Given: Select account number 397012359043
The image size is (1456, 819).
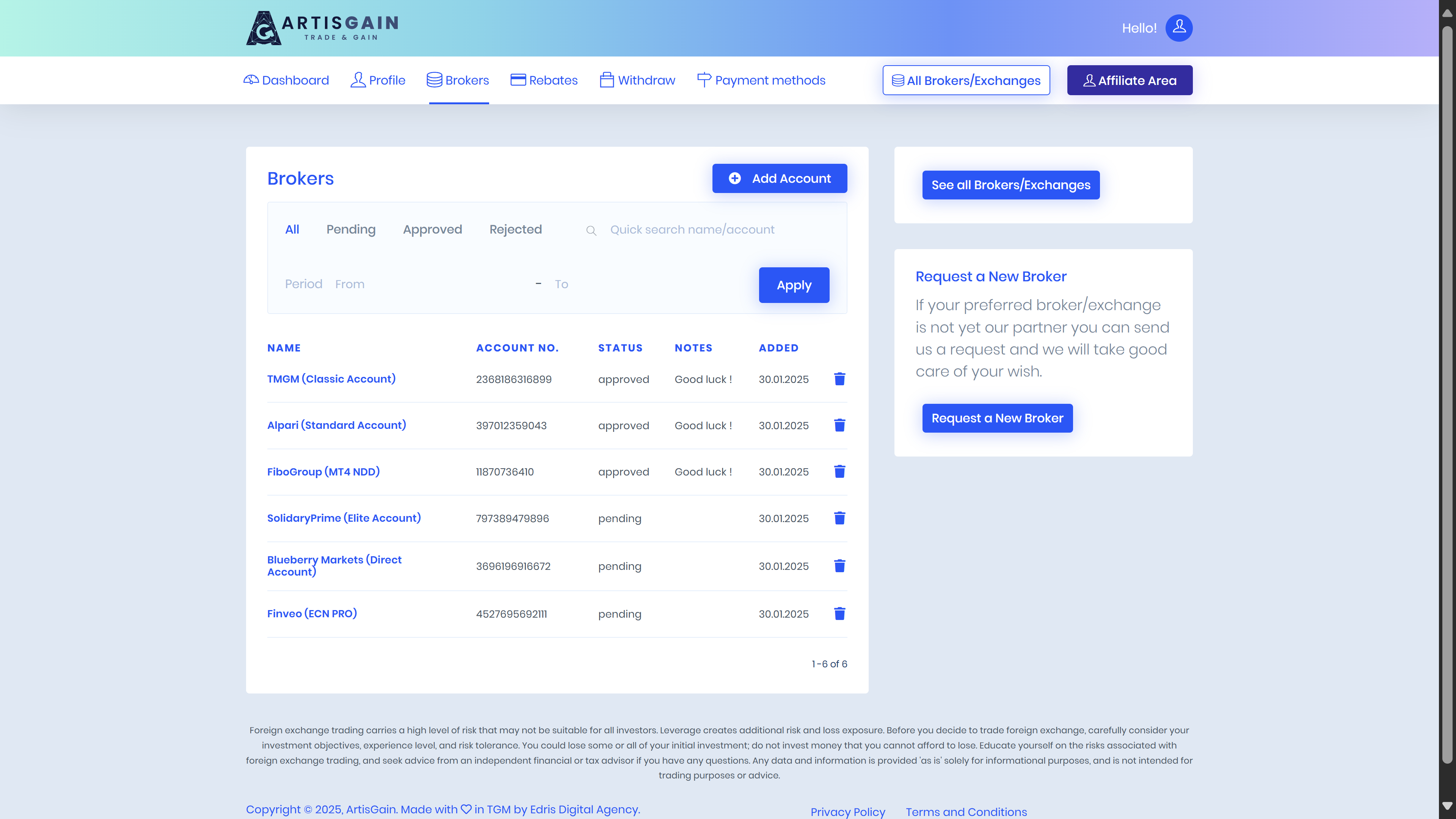Looking at the screenshot, I should coord(511,425).
